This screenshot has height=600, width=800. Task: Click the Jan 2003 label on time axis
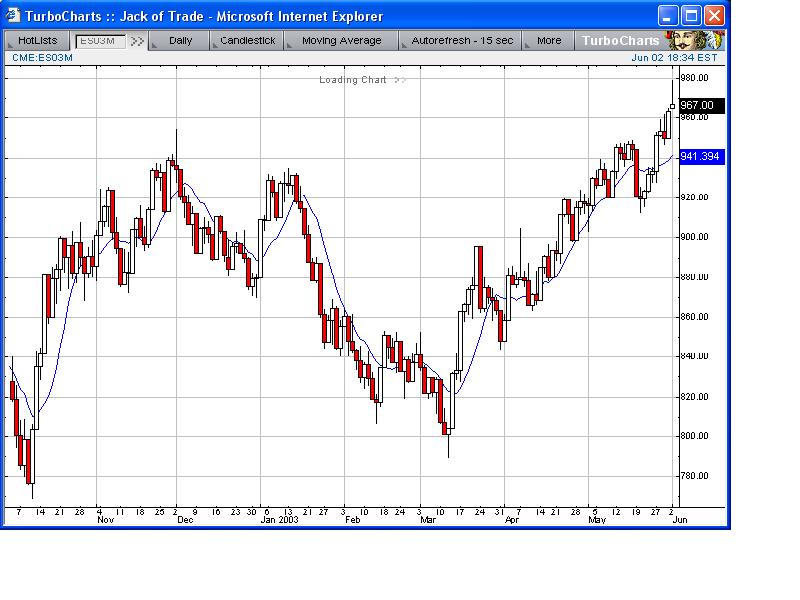tap(279, 520)
